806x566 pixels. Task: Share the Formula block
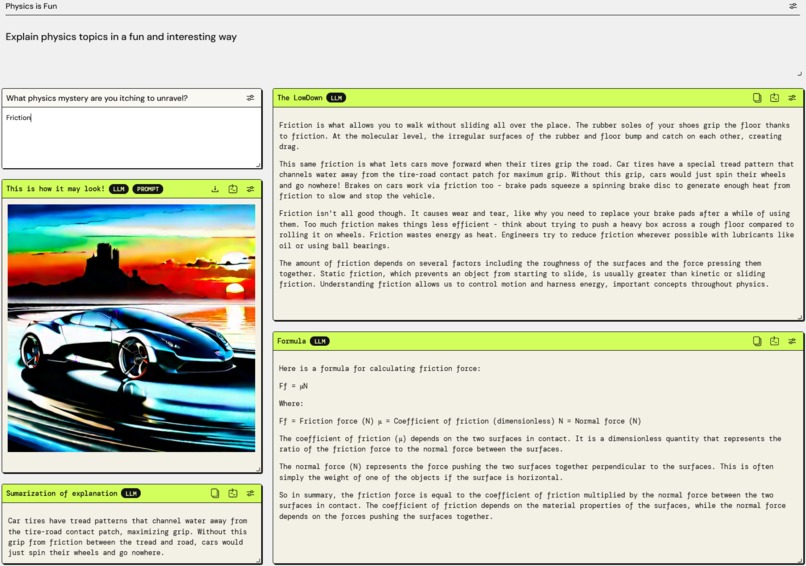[774, 341]
